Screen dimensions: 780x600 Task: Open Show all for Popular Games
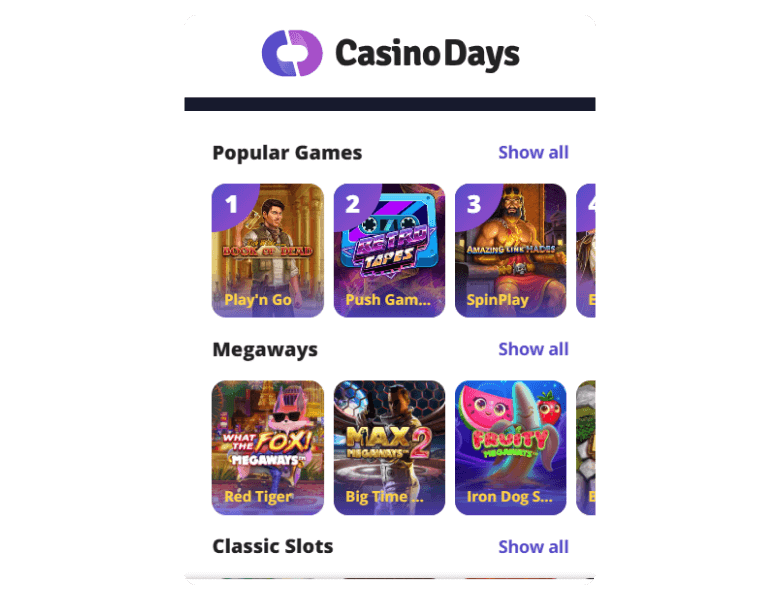click(x=533, y=152)
